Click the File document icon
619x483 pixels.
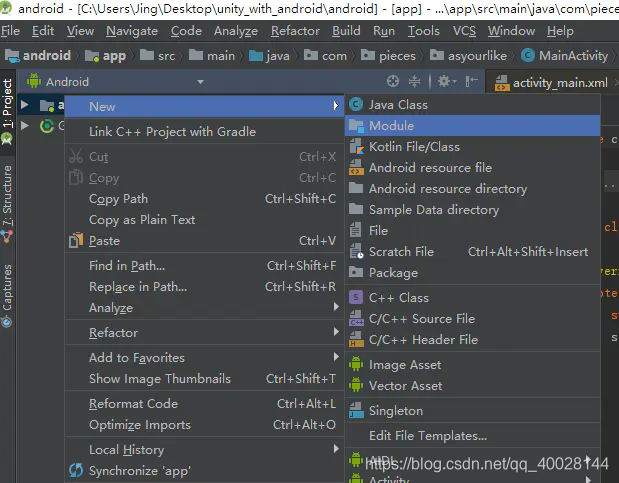(355, 230)
